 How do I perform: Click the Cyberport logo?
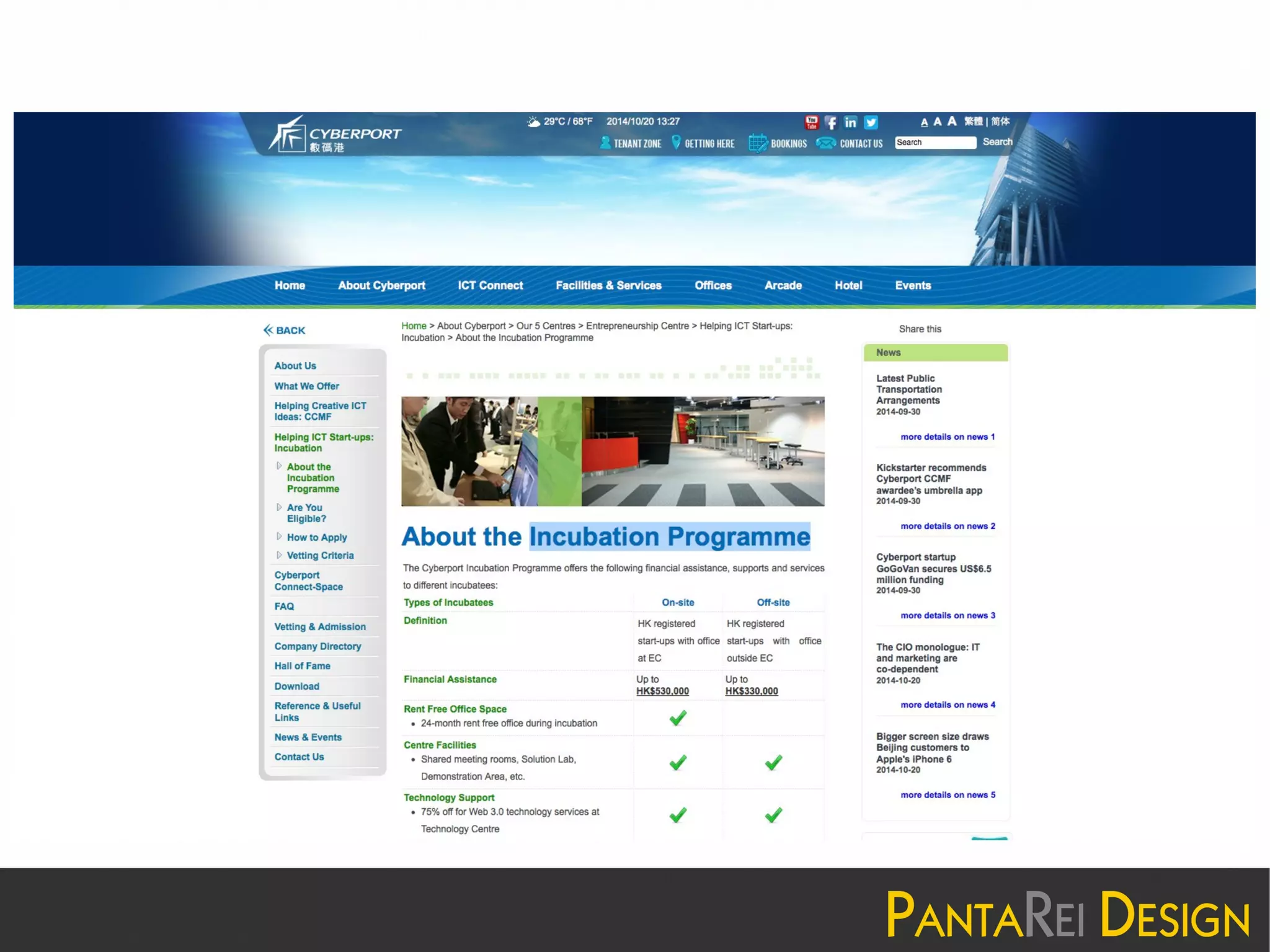(335, 135)
